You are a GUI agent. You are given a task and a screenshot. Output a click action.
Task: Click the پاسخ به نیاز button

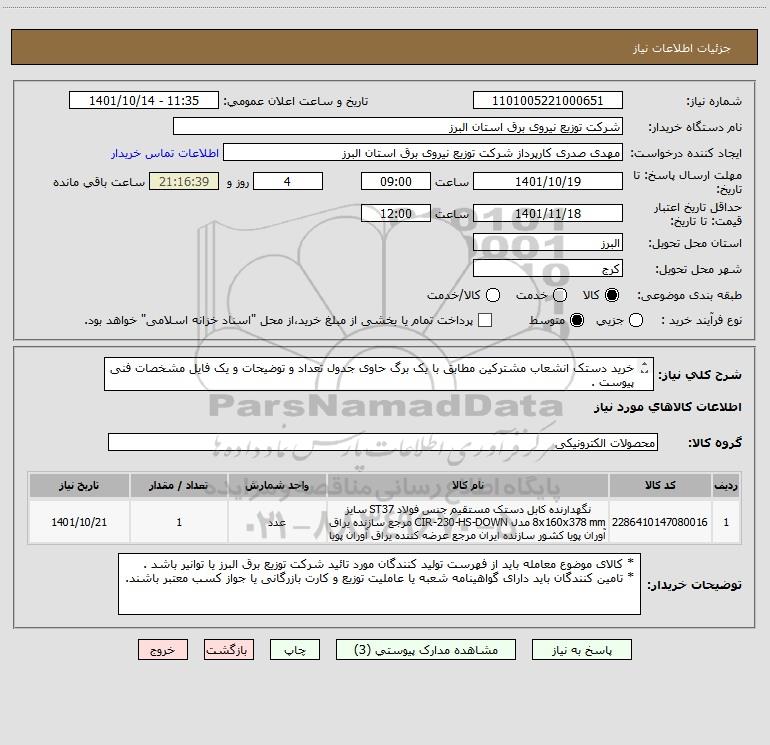click(x=581, y=650)
